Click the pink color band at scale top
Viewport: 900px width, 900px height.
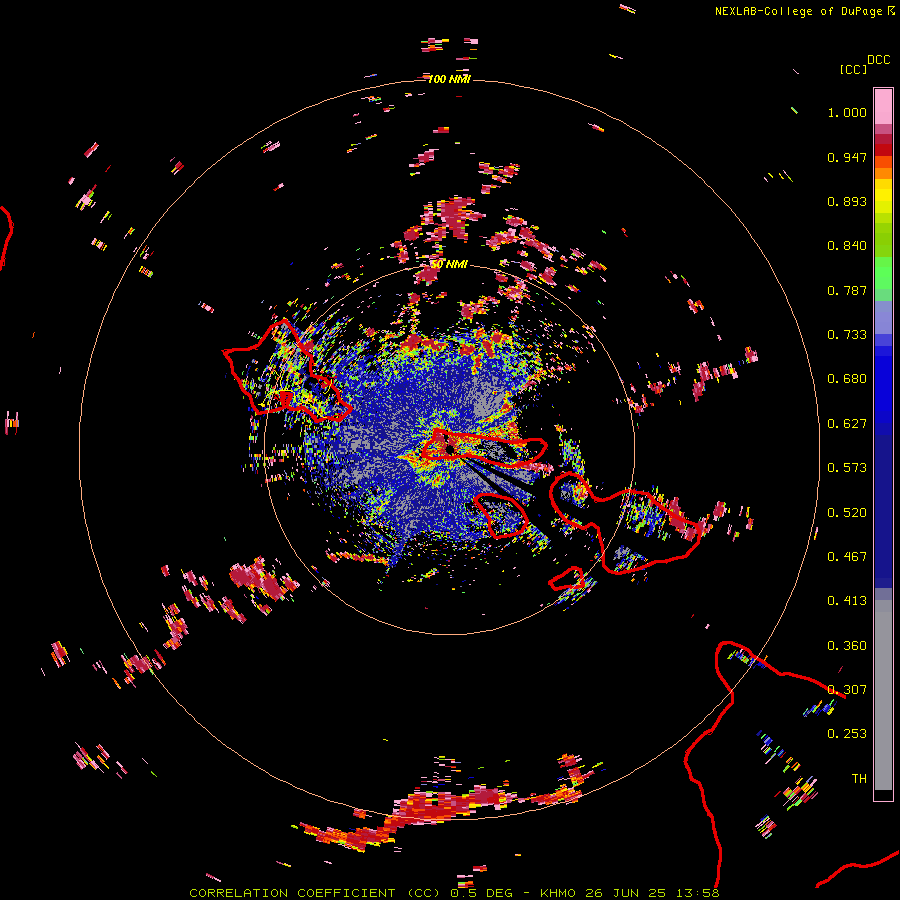(883, 107)
